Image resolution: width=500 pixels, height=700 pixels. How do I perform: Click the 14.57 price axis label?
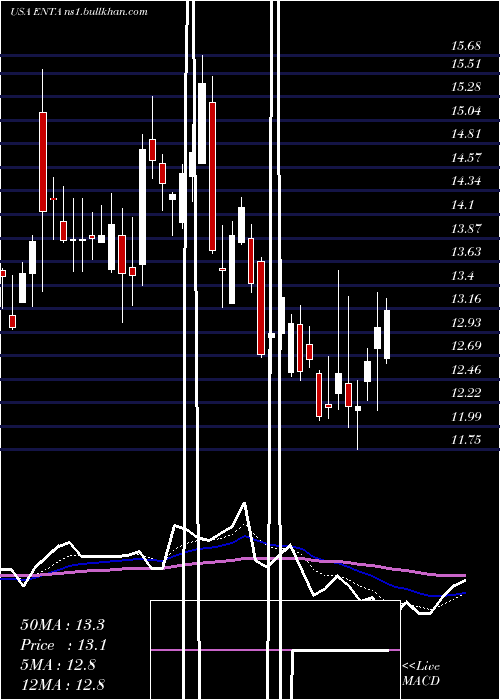point(466,157)
